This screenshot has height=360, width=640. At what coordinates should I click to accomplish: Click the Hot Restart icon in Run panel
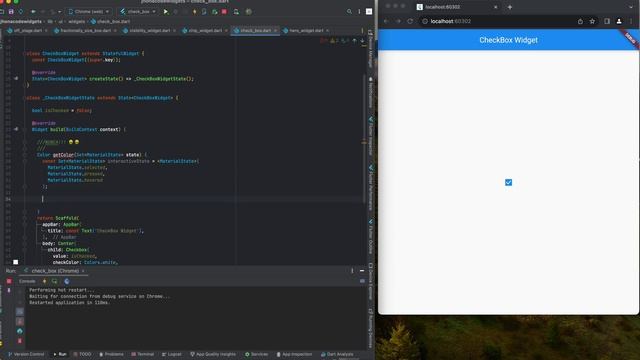[x=55, y=281]
